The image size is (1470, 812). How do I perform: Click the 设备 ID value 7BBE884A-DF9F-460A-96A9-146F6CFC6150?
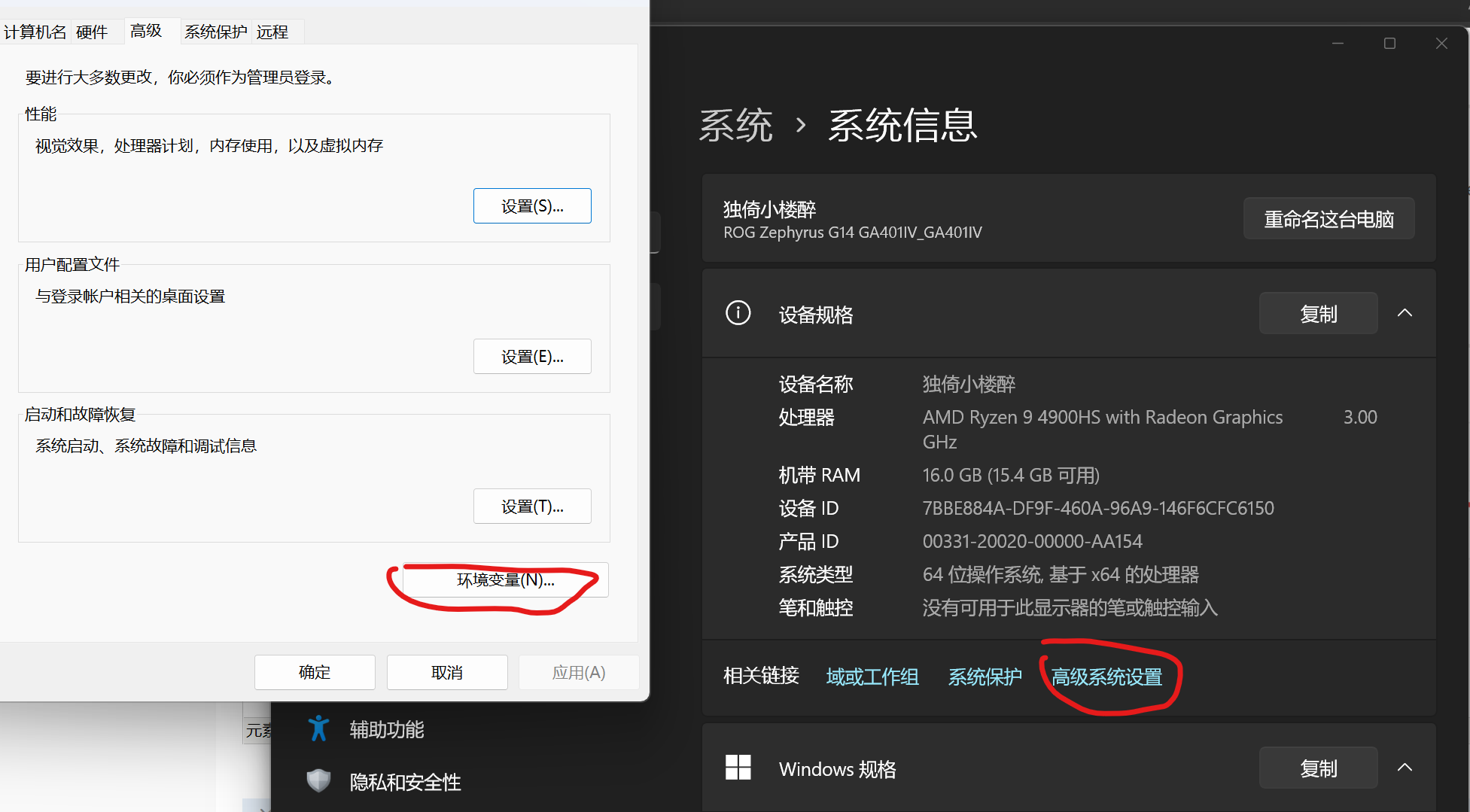click(x=1098, y=508)
